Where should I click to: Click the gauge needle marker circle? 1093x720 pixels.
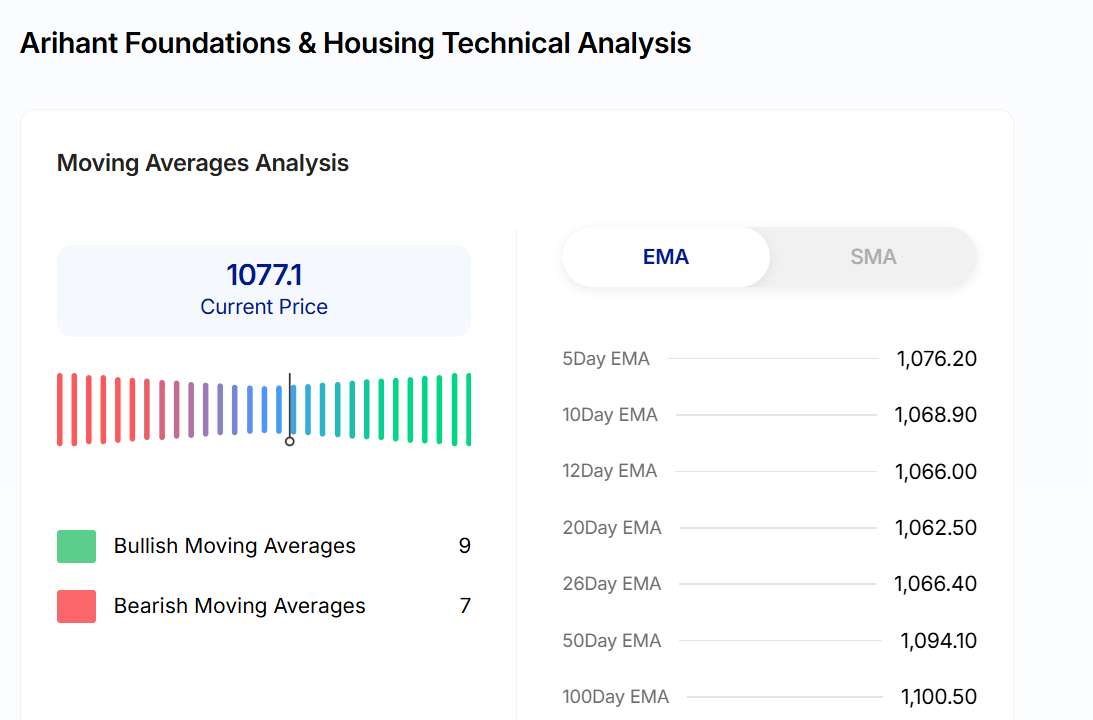coord(290,441)
